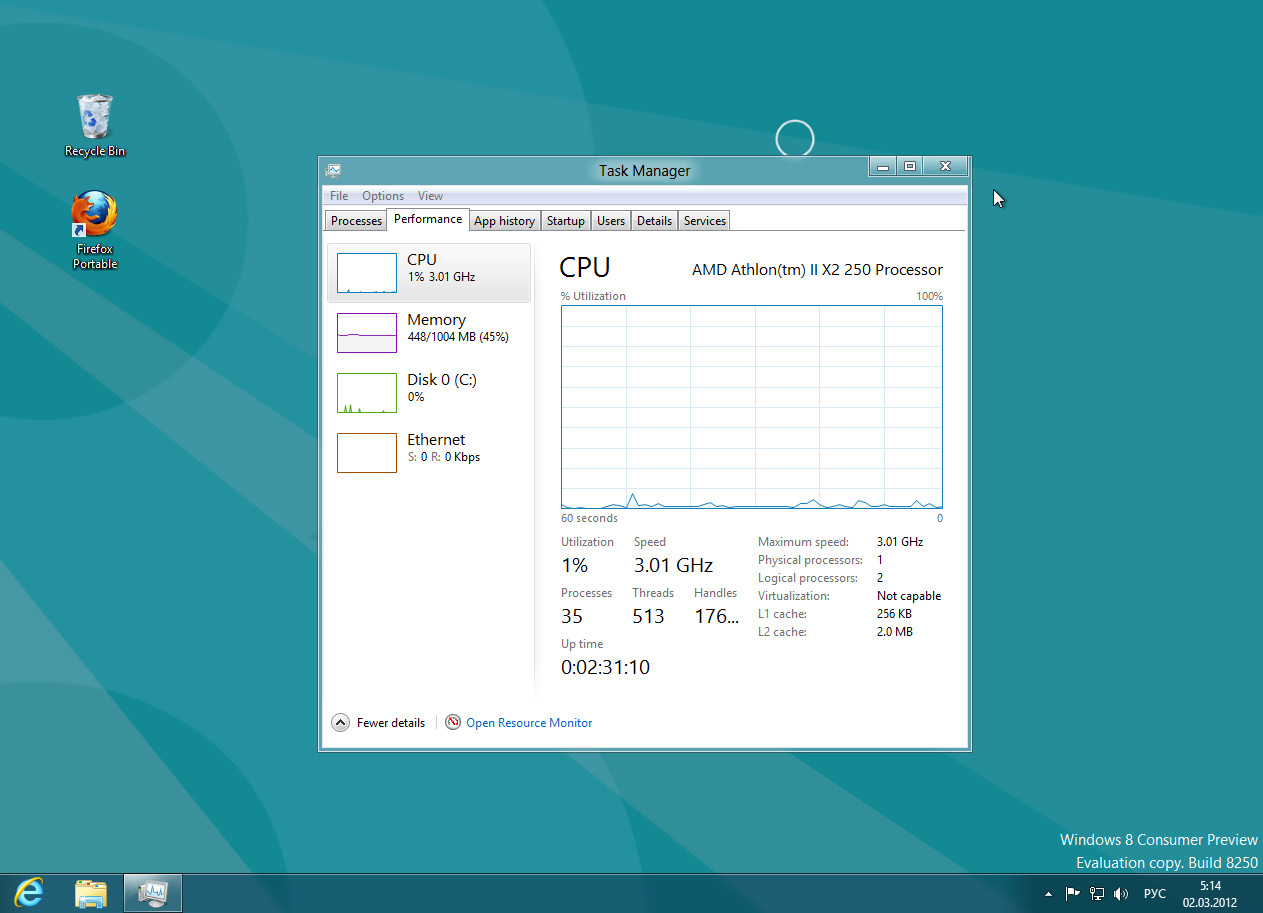Open the clock showing 5:14
The image size is (1263, 913).
pos(1210,893)
